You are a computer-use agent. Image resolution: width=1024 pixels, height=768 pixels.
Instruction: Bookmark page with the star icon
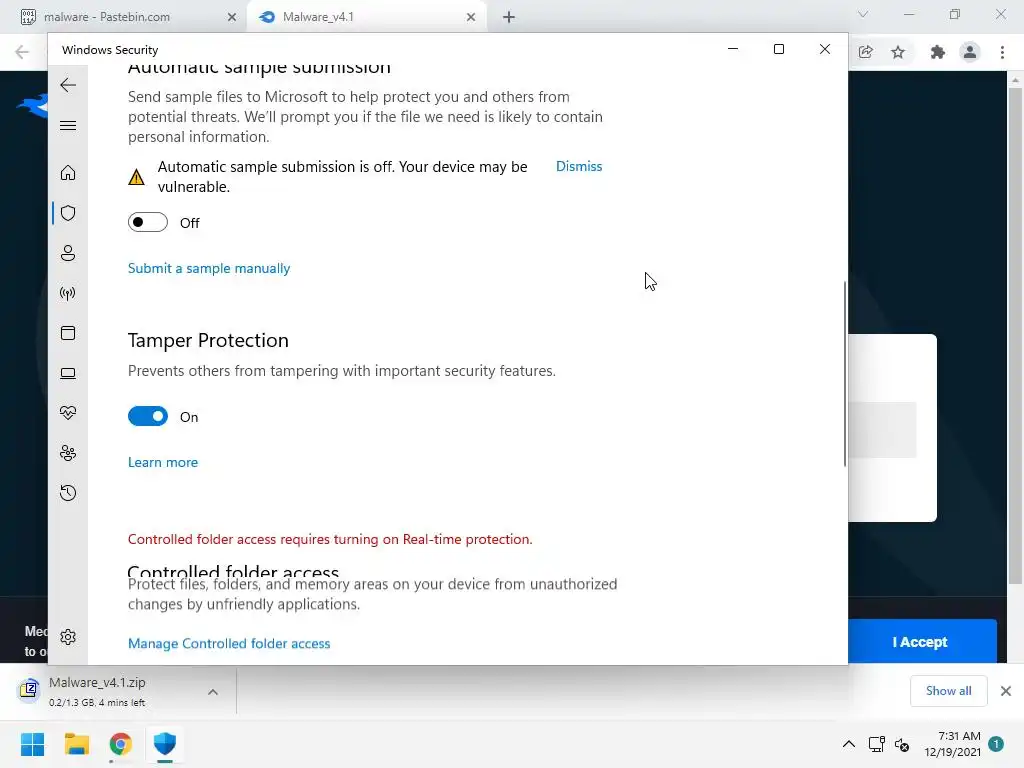[899, 52]
